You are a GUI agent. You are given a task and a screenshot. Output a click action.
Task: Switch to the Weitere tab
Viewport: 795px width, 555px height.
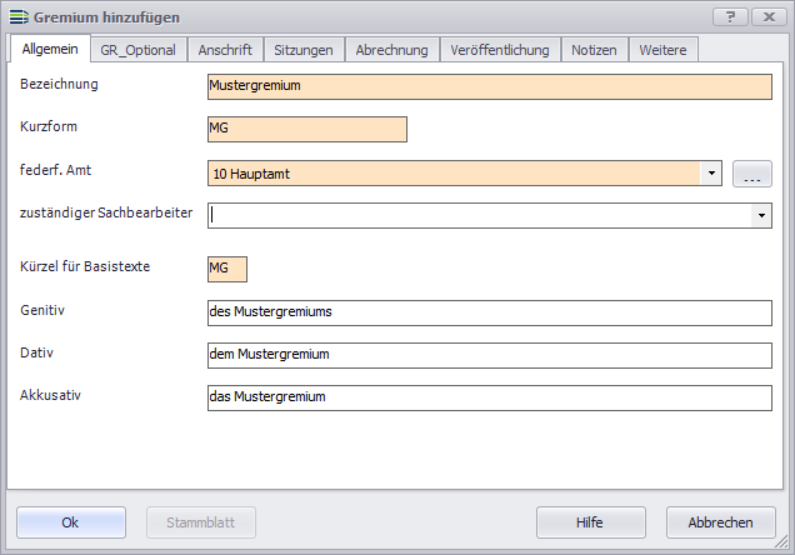coord(663,50)
